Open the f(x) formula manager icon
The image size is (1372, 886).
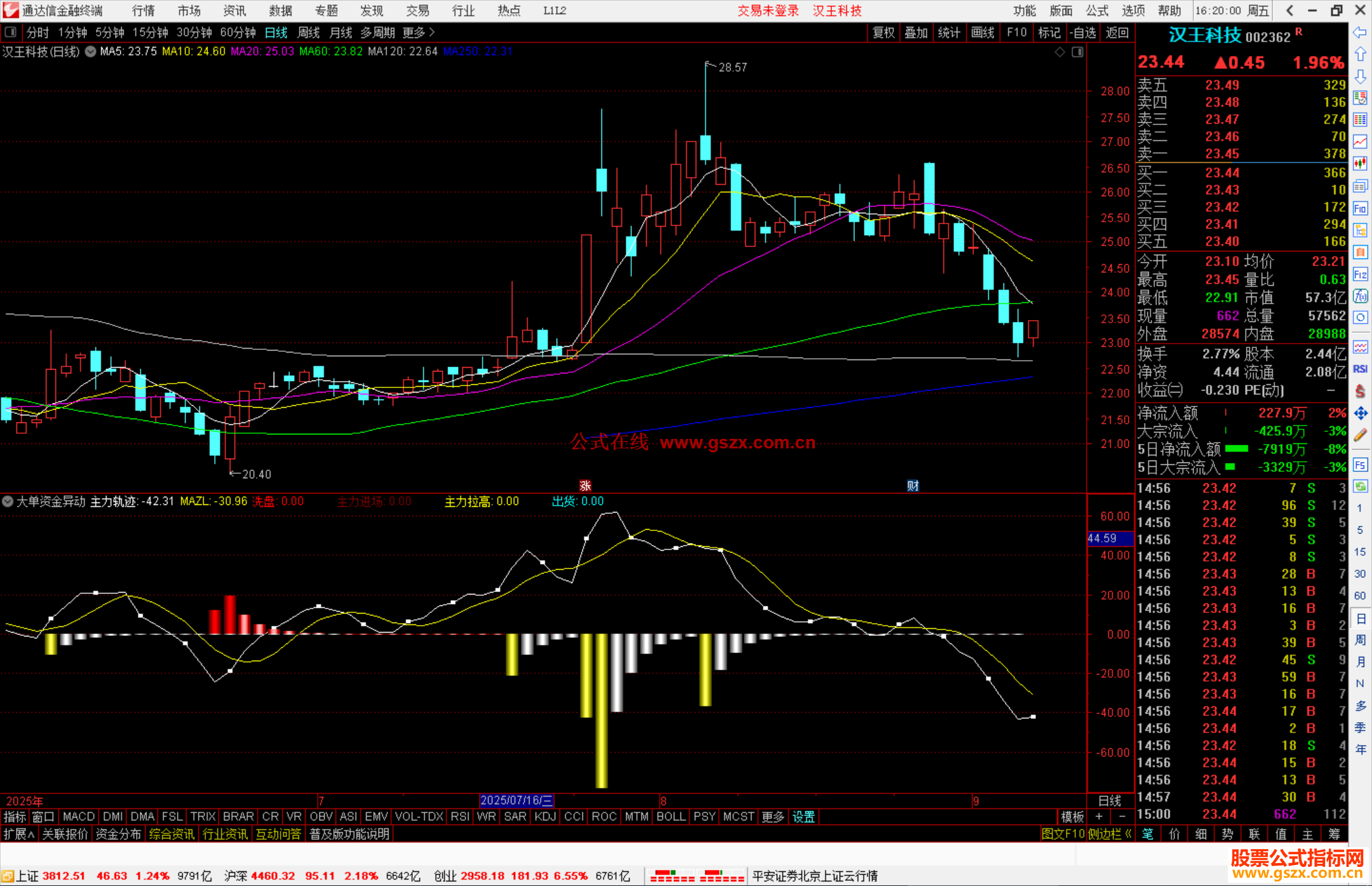pyautogui.click(x=1360, y=296)
